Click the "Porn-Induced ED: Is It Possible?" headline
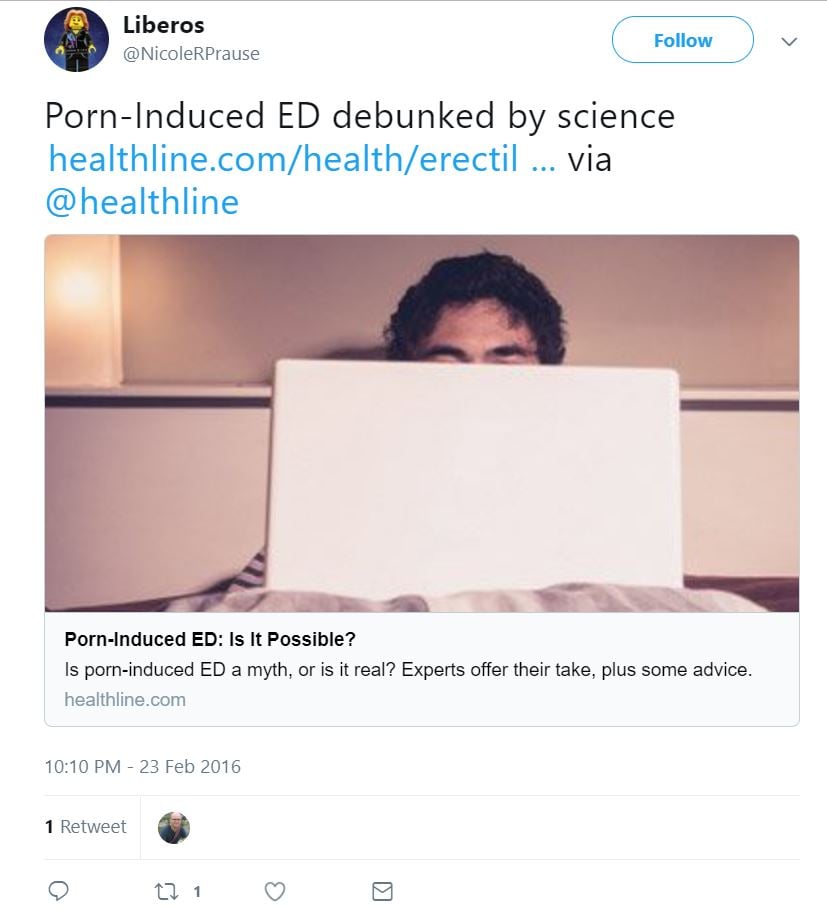827x915 pixels. [x=210, y=639]
